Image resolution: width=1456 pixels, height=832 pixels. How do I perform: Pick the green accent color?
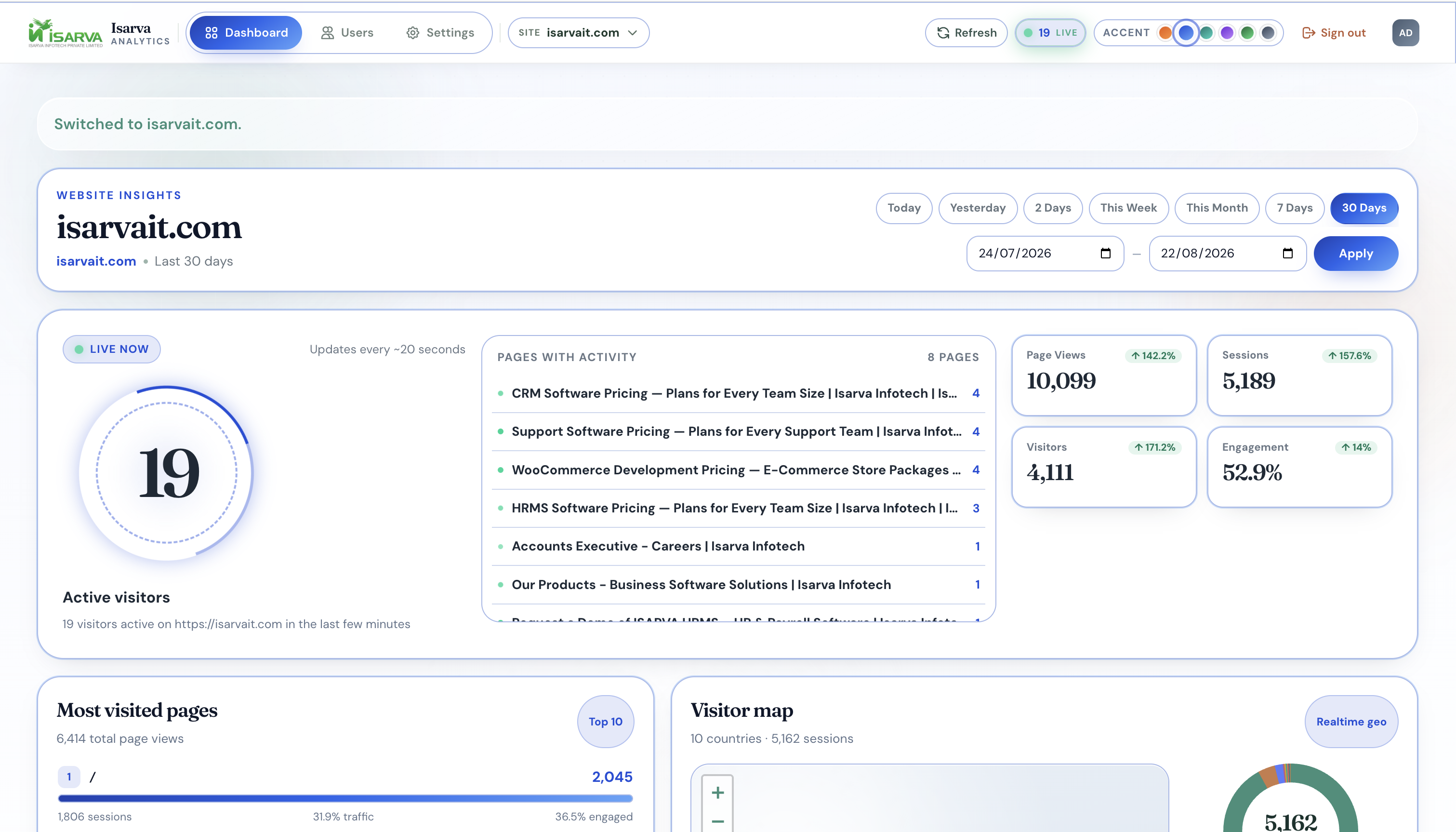[1247, 33]
